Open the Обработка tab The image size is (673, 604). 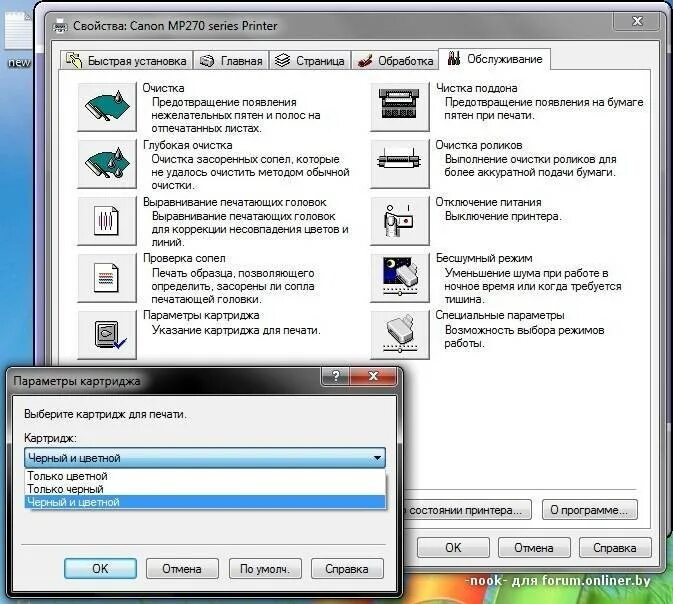(395, 61)
